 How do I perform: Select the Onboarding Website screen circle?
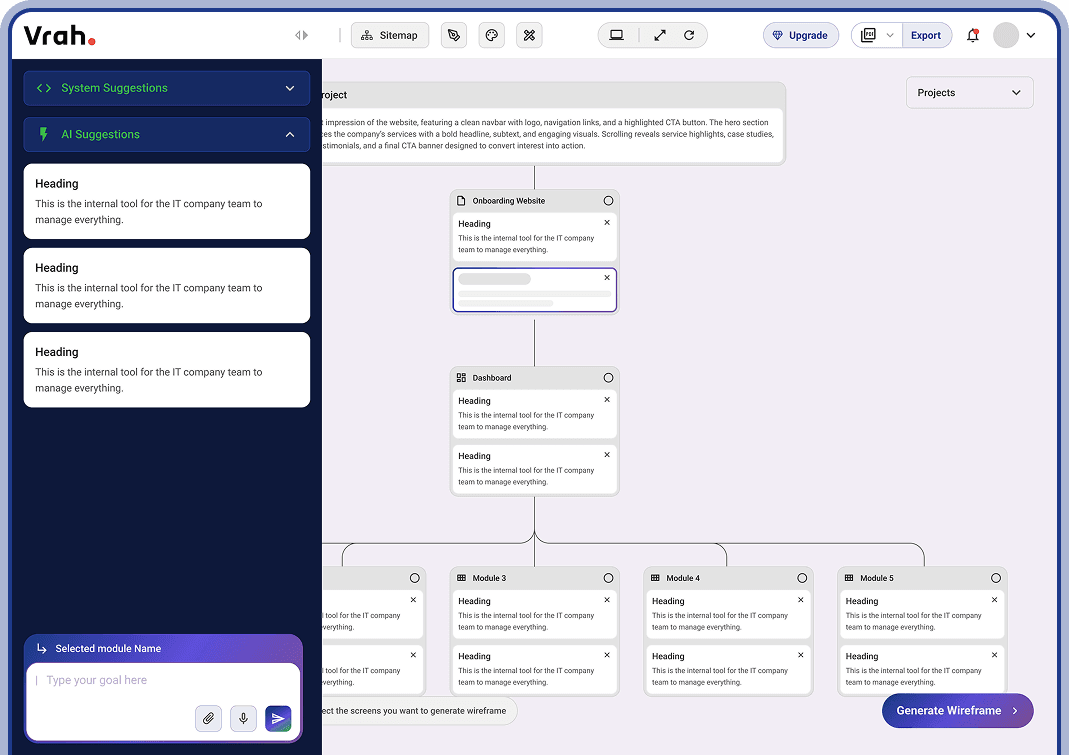coord(608,200)
